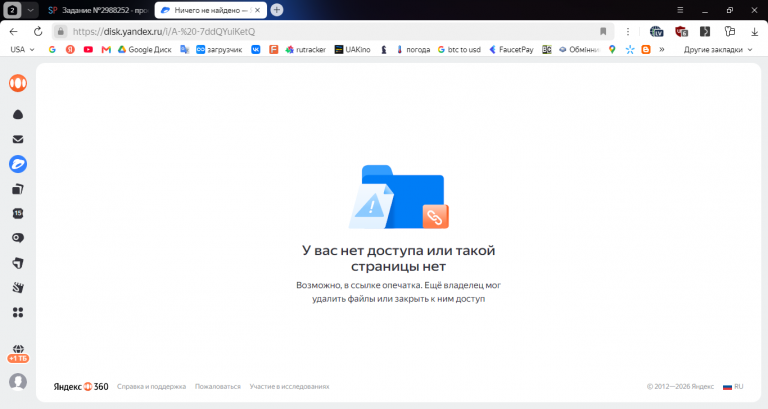Viewport: 768px width, 409px height.
Task: Open the Обмінник bookmark
Action: tap(579, 49)
